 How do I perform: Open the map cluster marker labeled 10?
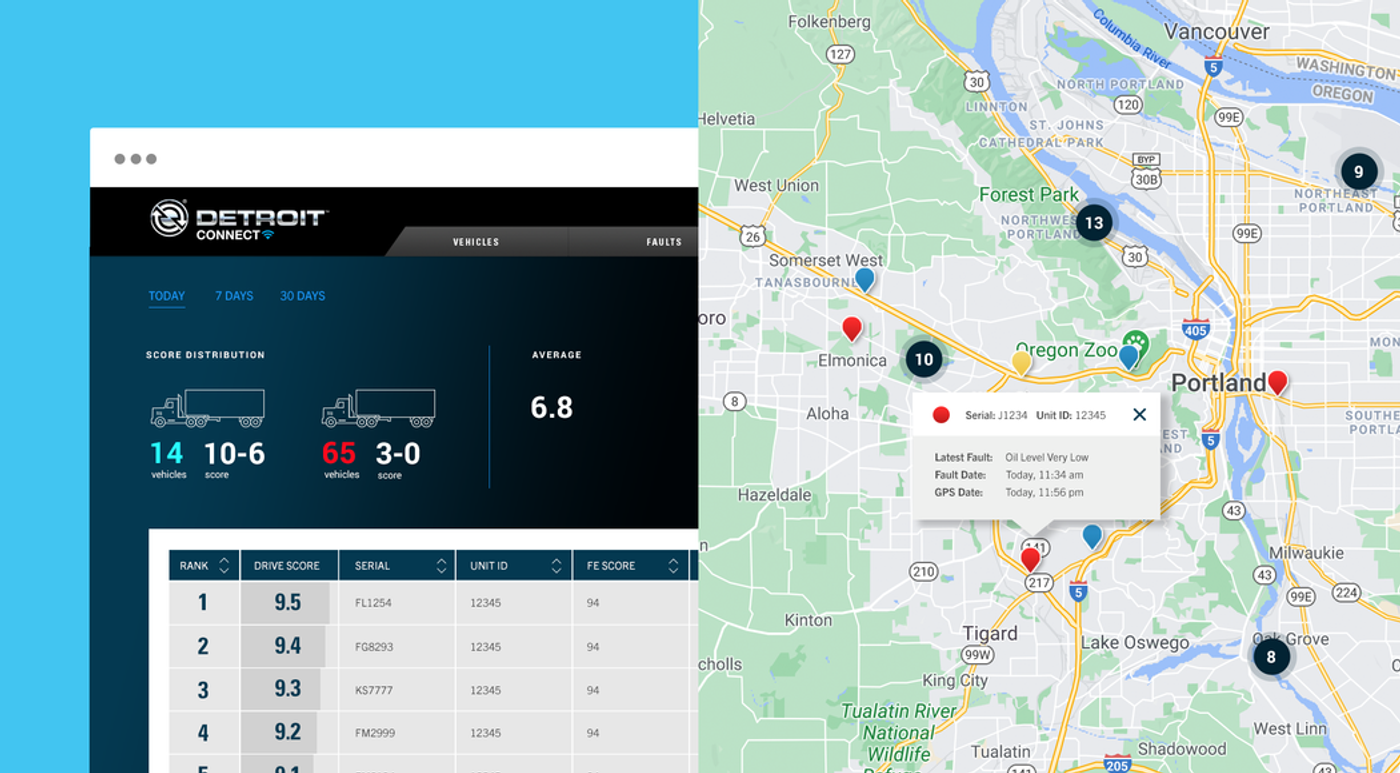(x=924, y=359)
